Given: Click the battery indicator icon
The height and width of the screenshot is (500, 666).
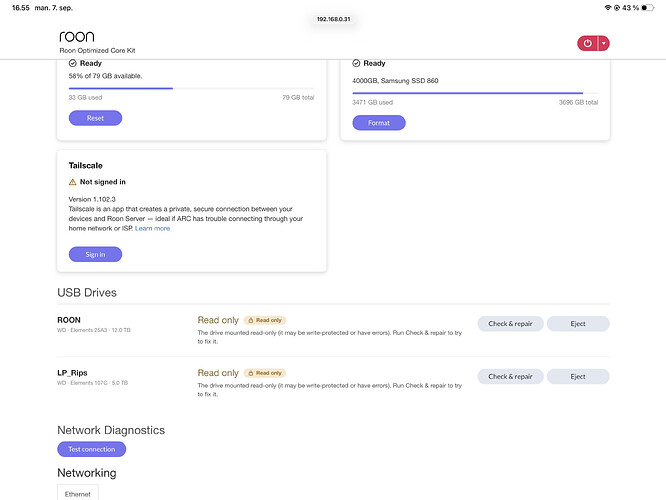Looking at the screenshot, I should point(648,8).
